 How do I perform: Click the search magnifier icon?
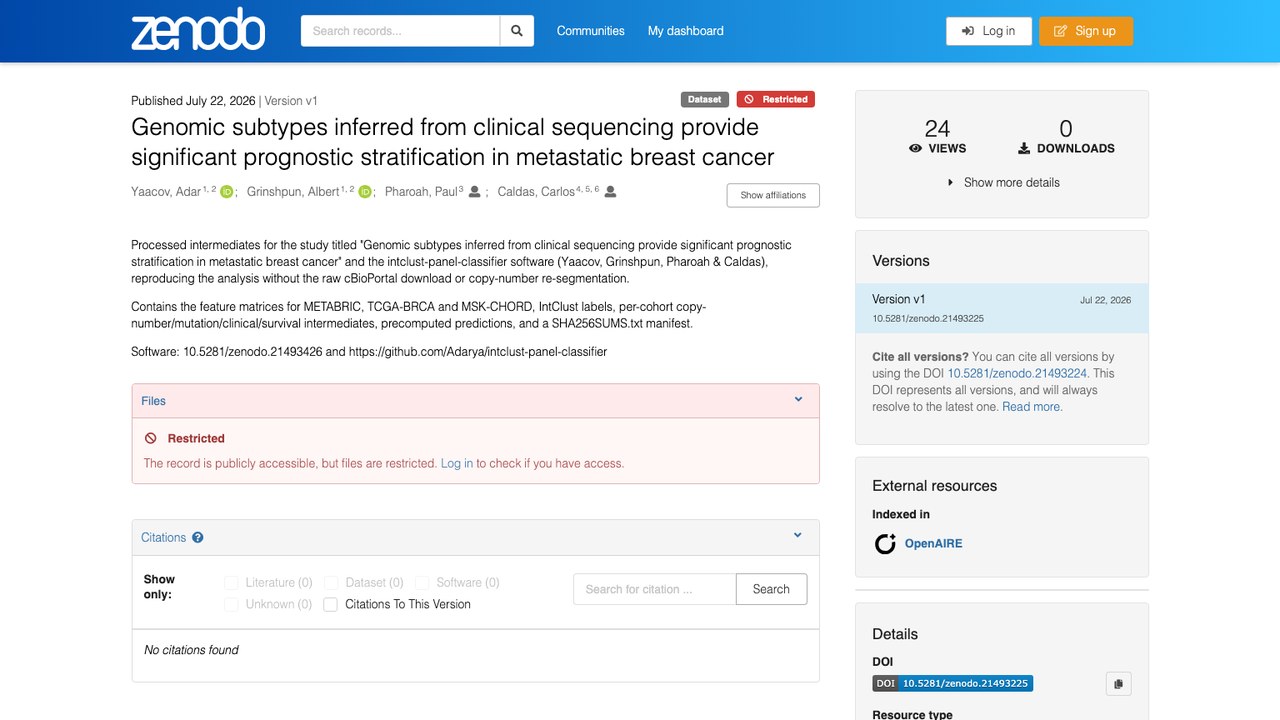[x=517, y=31]
